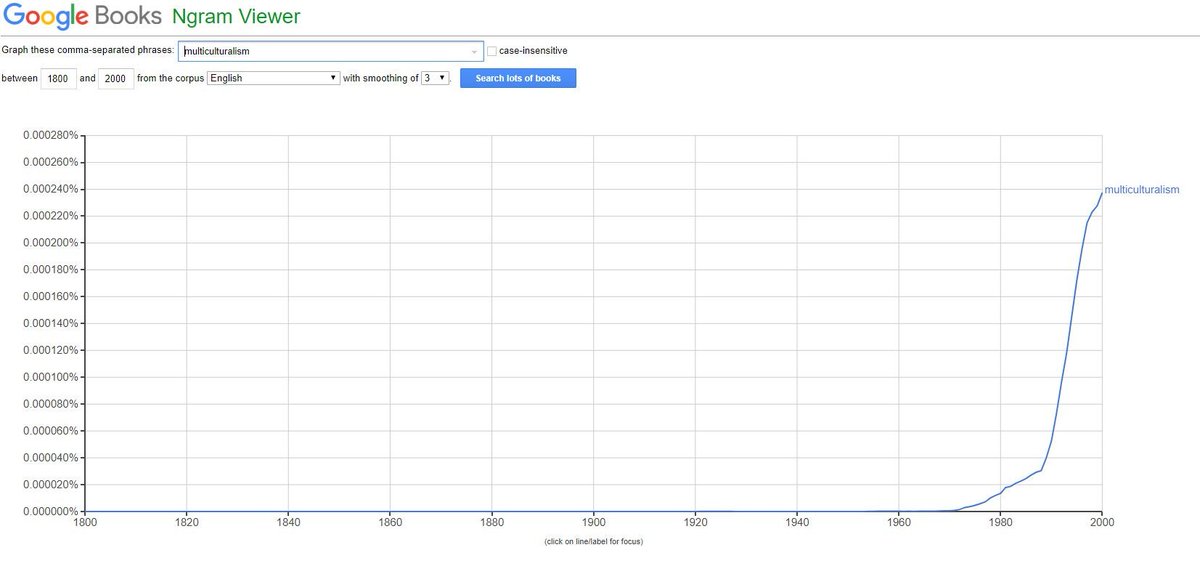Open the English corpus dropdown

point(273,78)
